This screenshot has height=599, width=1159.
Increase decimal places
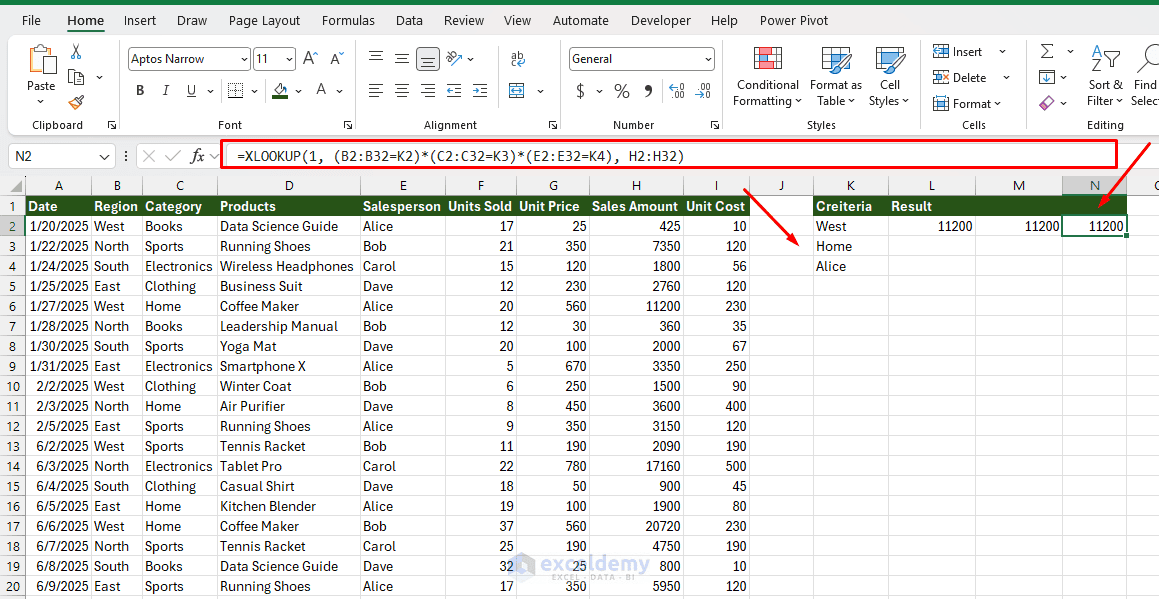[676, 91]
